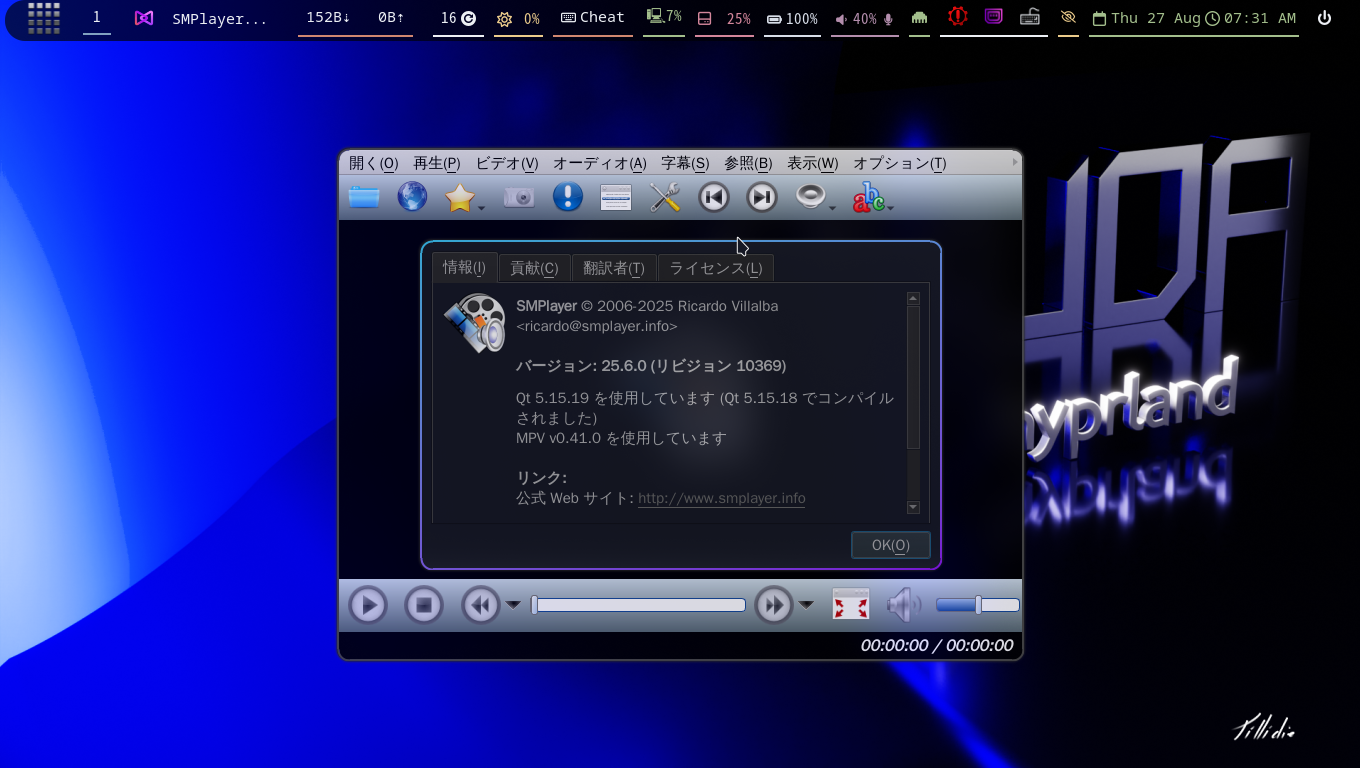Image resolution: width=1360 pixels, height=768 pixels.
Task: Click the Cheat keyboard entry in top bar
Action: [593, 18]
